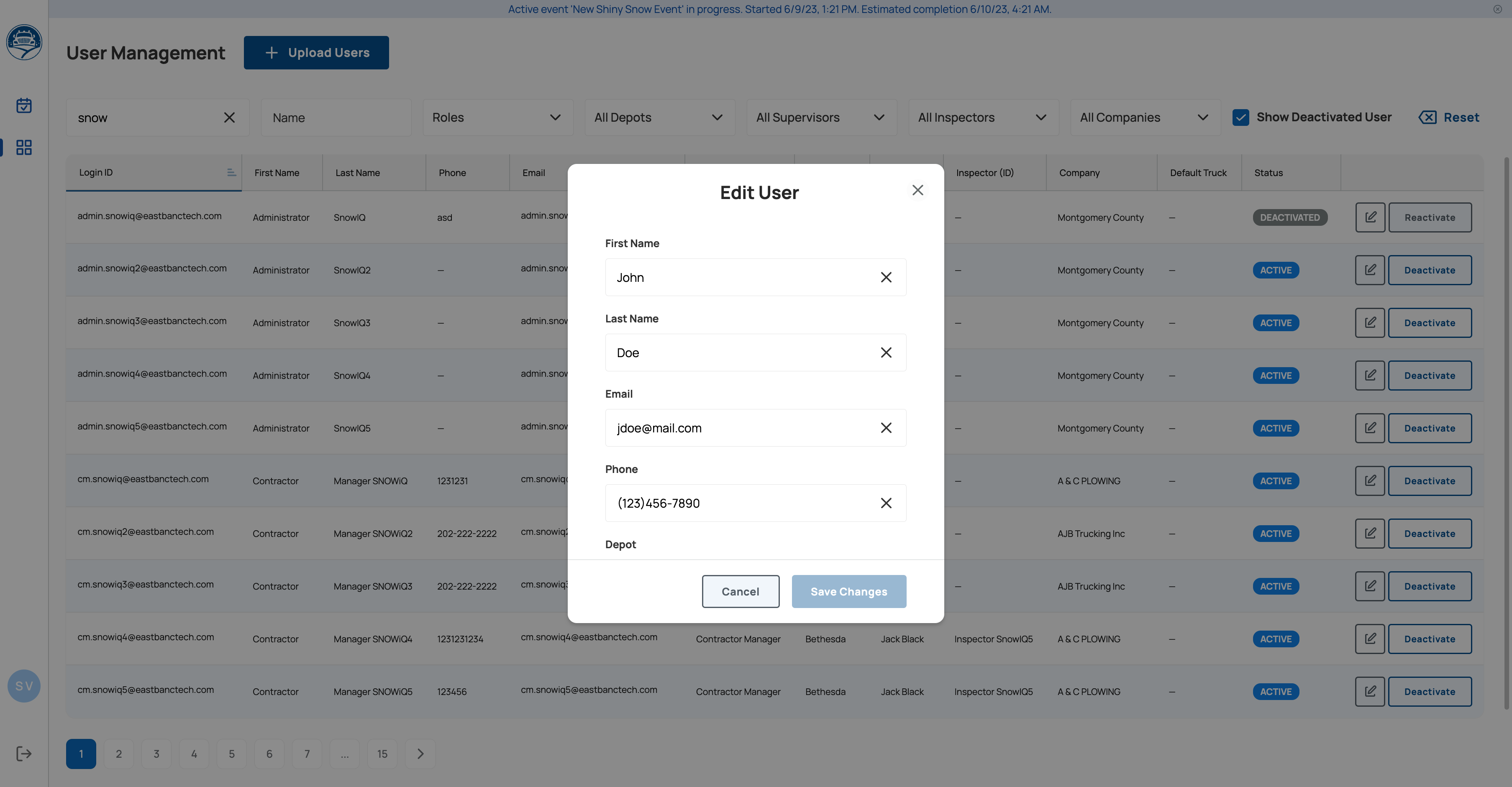Click Save Changes in the Edit User dialog
The width and height of the screenshot is (1512, 787).
849,591
